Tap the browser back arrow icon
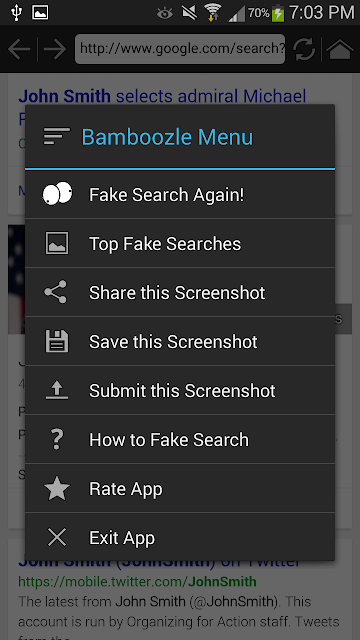Image resolution: width=360 pixels, height=640 pixels. [x=19, y=49]
